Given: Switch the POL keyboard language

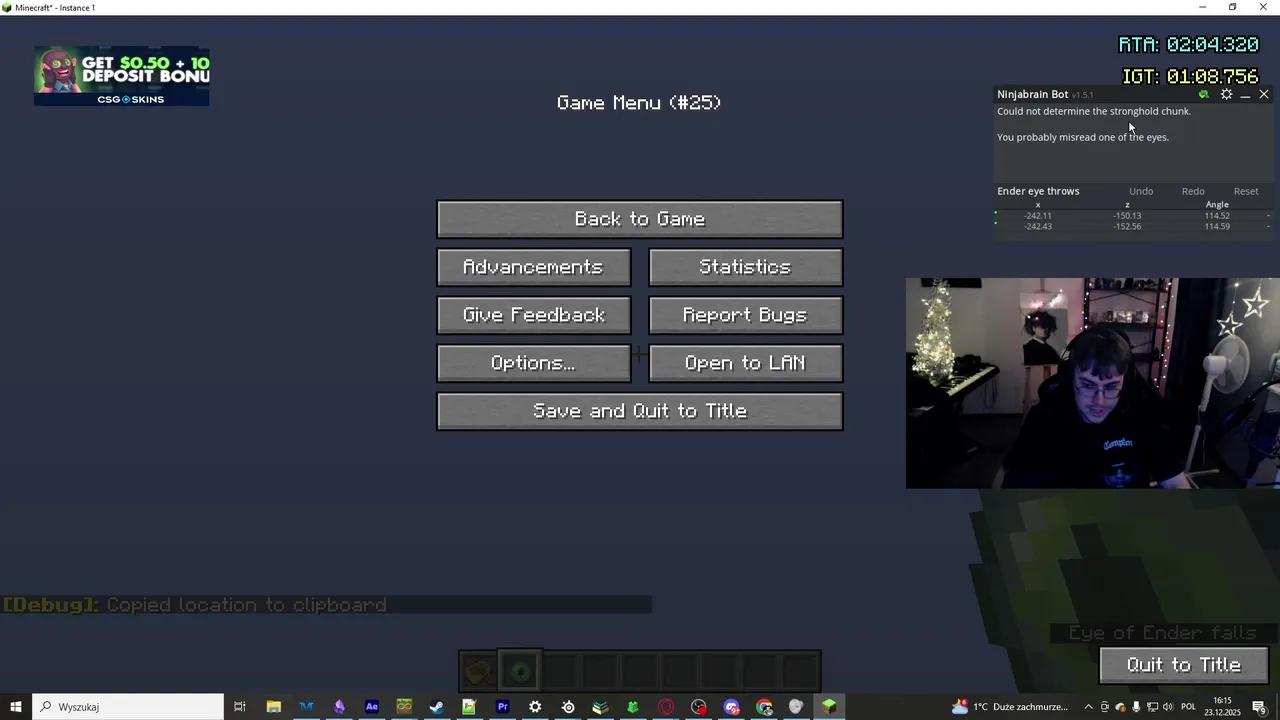Looking at the screenshot, I should 1189,707.
